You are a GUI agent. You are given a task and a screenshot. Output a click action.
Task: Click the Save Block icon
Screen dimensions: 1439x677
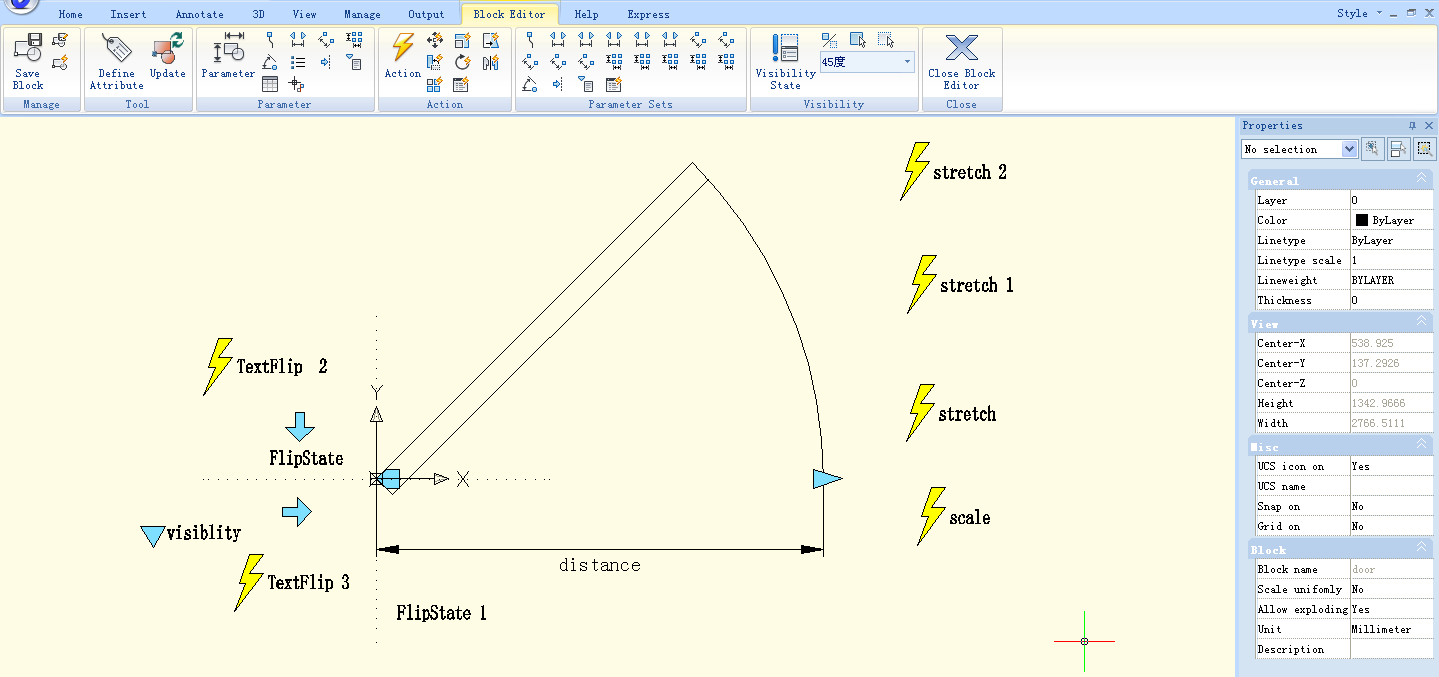(28, 48)
